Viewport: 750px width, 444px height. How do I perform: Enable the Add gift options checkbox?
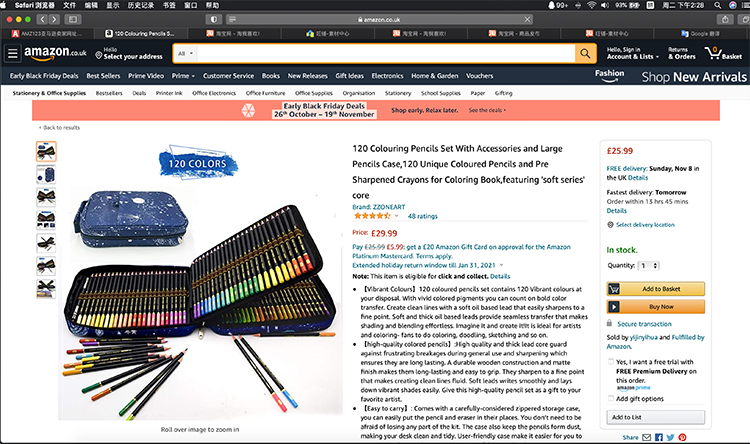611,399
